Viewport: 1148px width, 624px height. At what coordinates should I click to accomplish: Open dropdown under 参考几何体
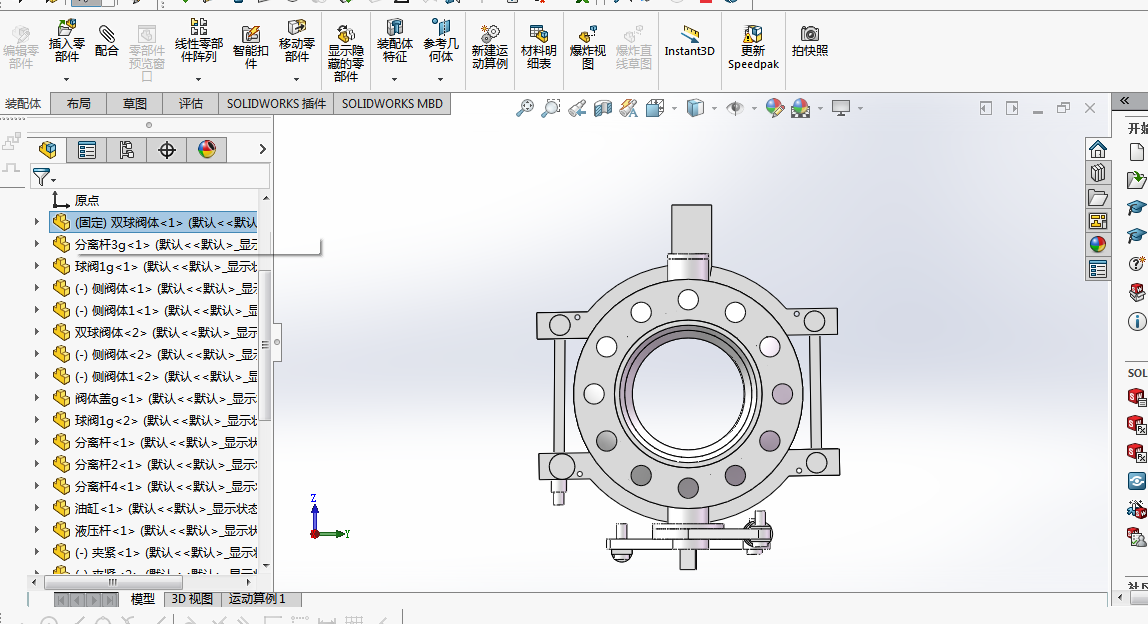pos(441,79)
